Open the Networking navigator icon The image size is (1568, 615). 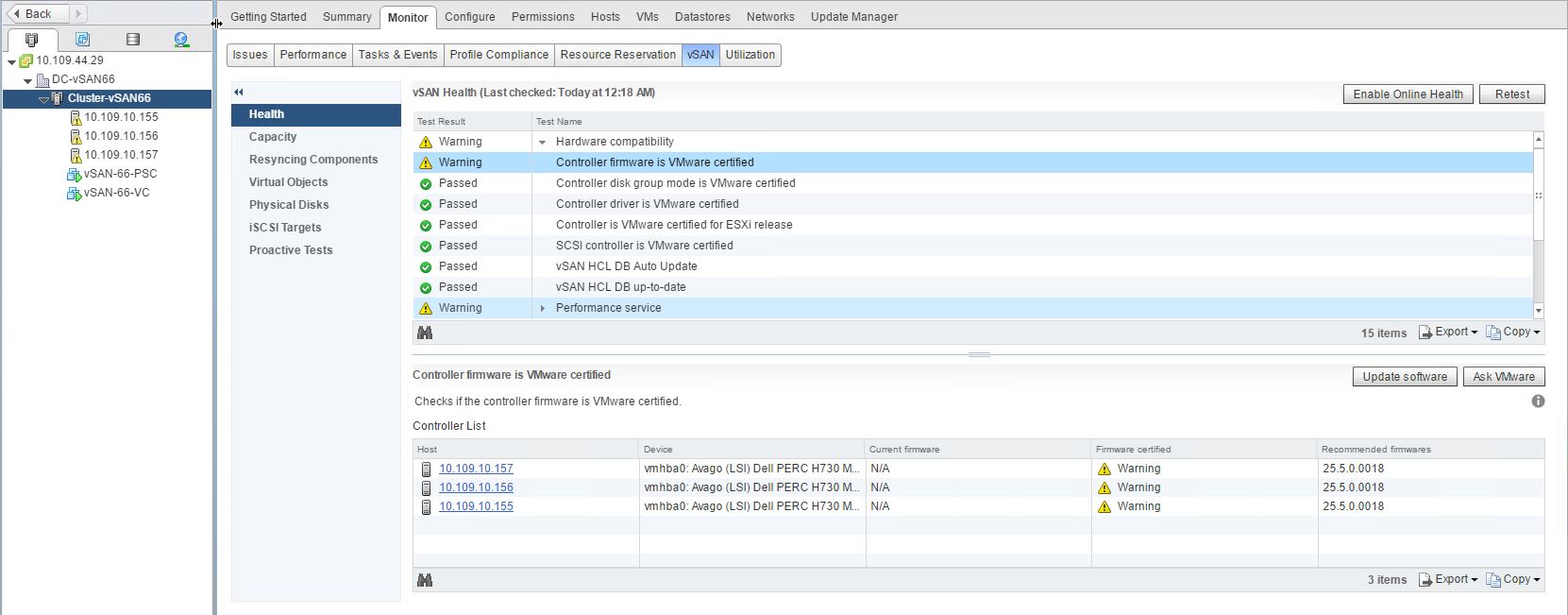[x=181, y=40]
